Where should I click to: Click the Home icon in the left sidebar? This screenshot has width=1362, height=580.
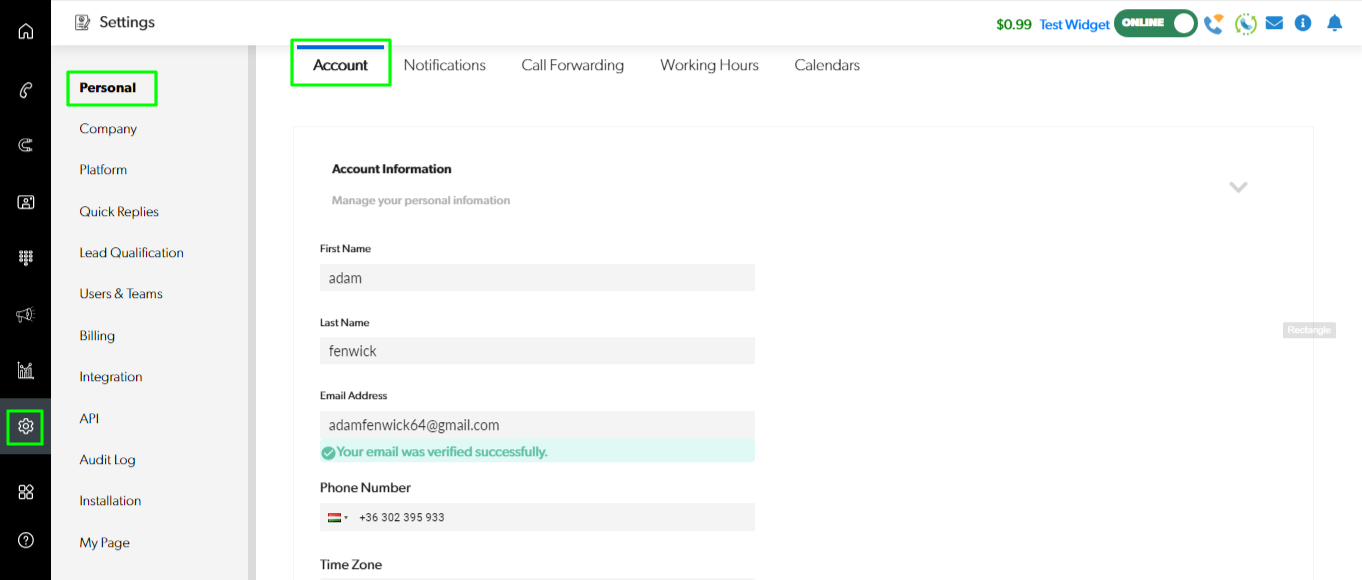pyautogui.click(x=25, y=31)
